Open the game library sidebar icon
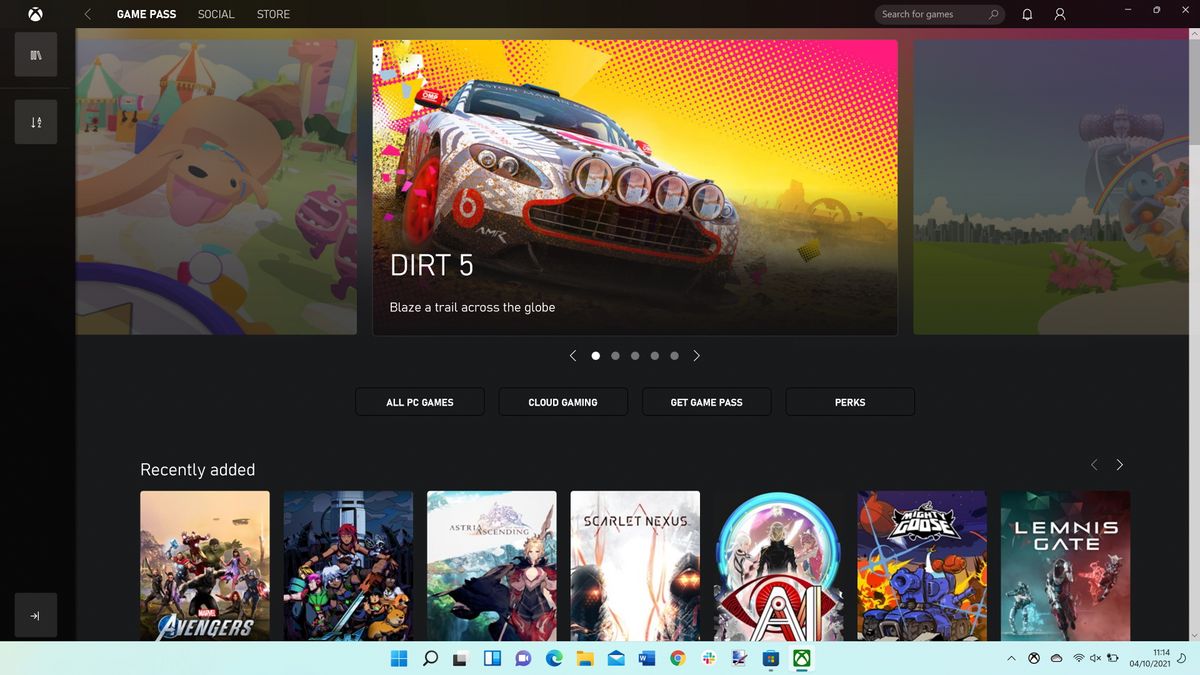Viewport: 1200px width, 675px height. click(35, 54)
